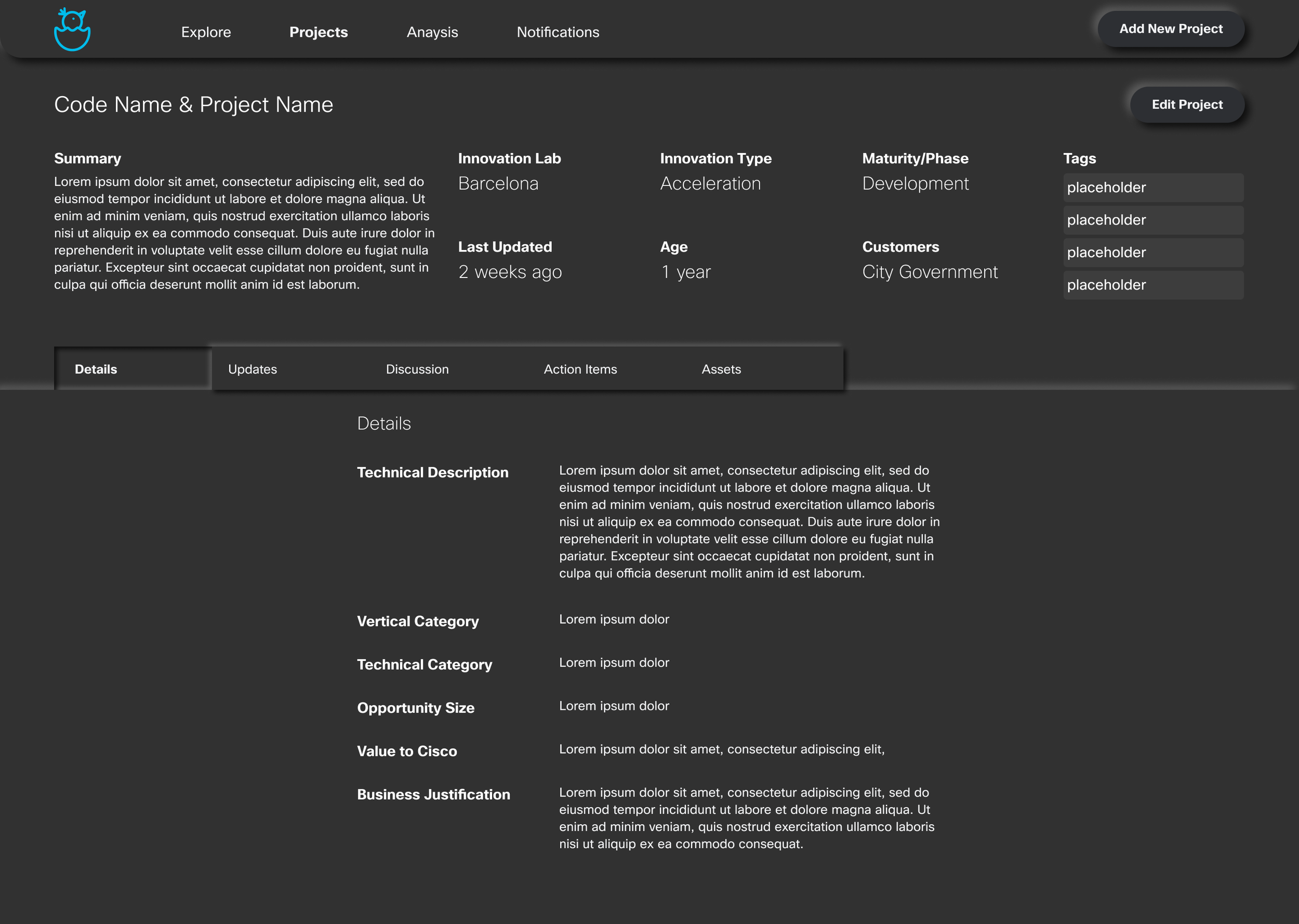Switch to the Updates tab
The image size is (1299, 924).
pyautogui.click(x=253, y=369)
